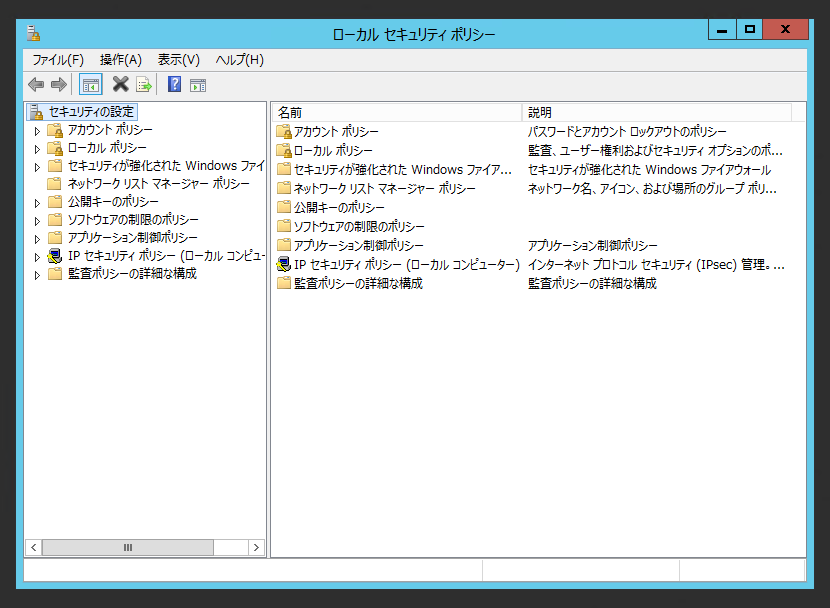The height and width of the screenshot is (608, 830).
Task: Expand セキュリティが強化された Windows tree node
Action: coord(37,167)
